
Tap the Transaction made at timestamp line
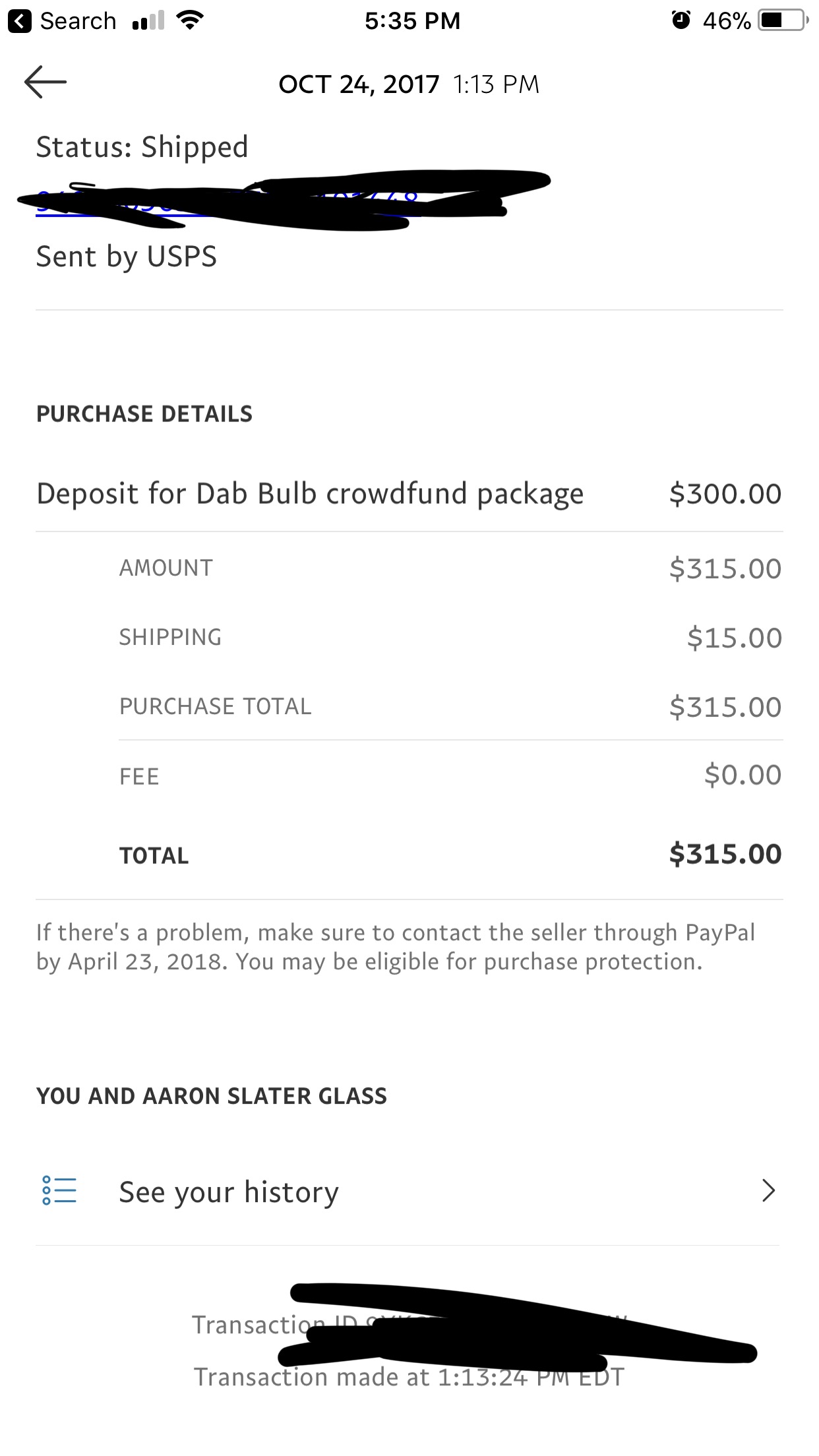[409, 1378]
